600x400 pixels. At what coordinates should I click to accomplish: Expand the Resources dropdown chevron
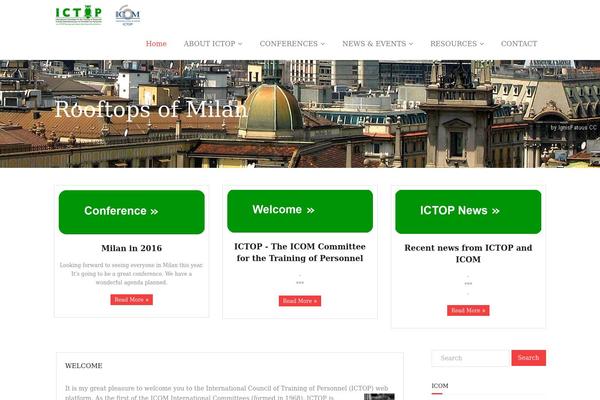coord(482,44)
